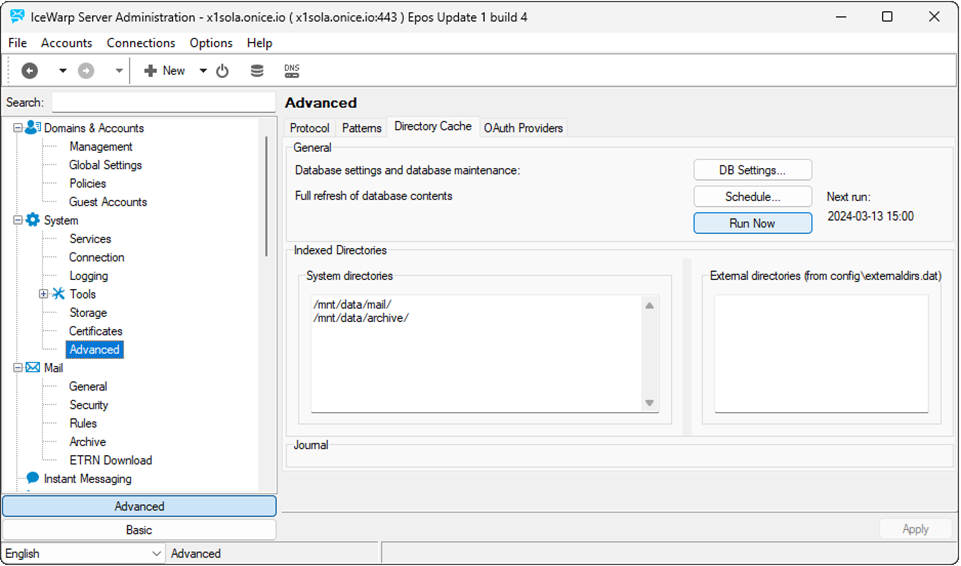Click the Schedule... button

click(753, 197)
